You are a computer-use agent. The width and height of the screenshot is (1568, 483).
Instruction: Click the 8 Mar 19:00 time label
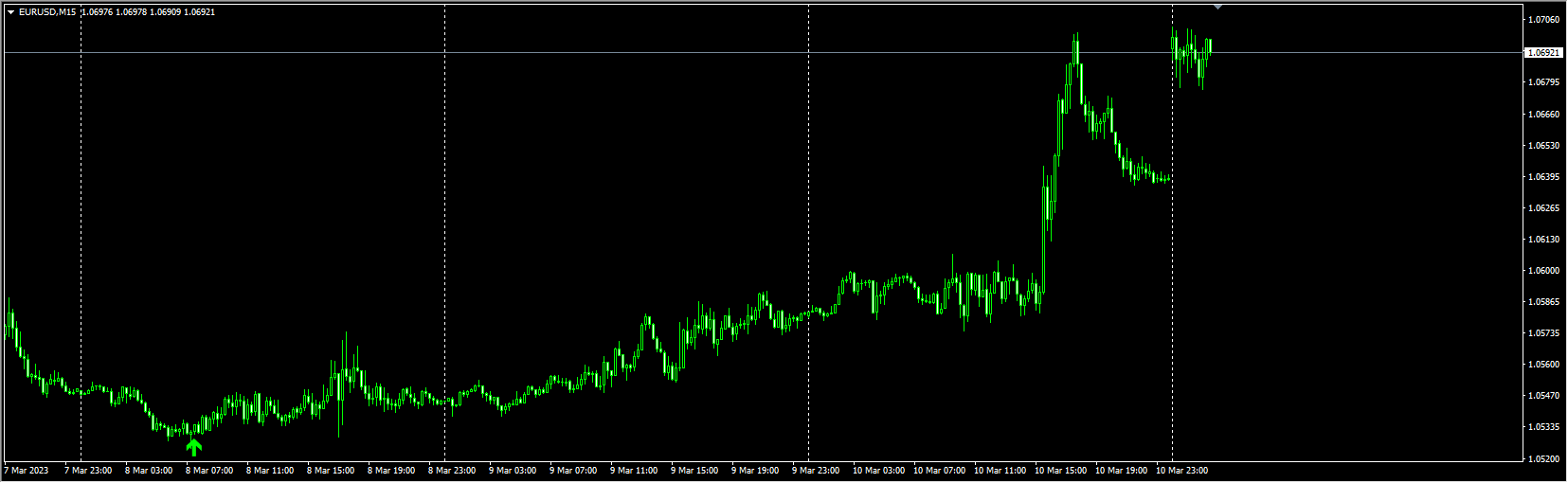point(391,471)
